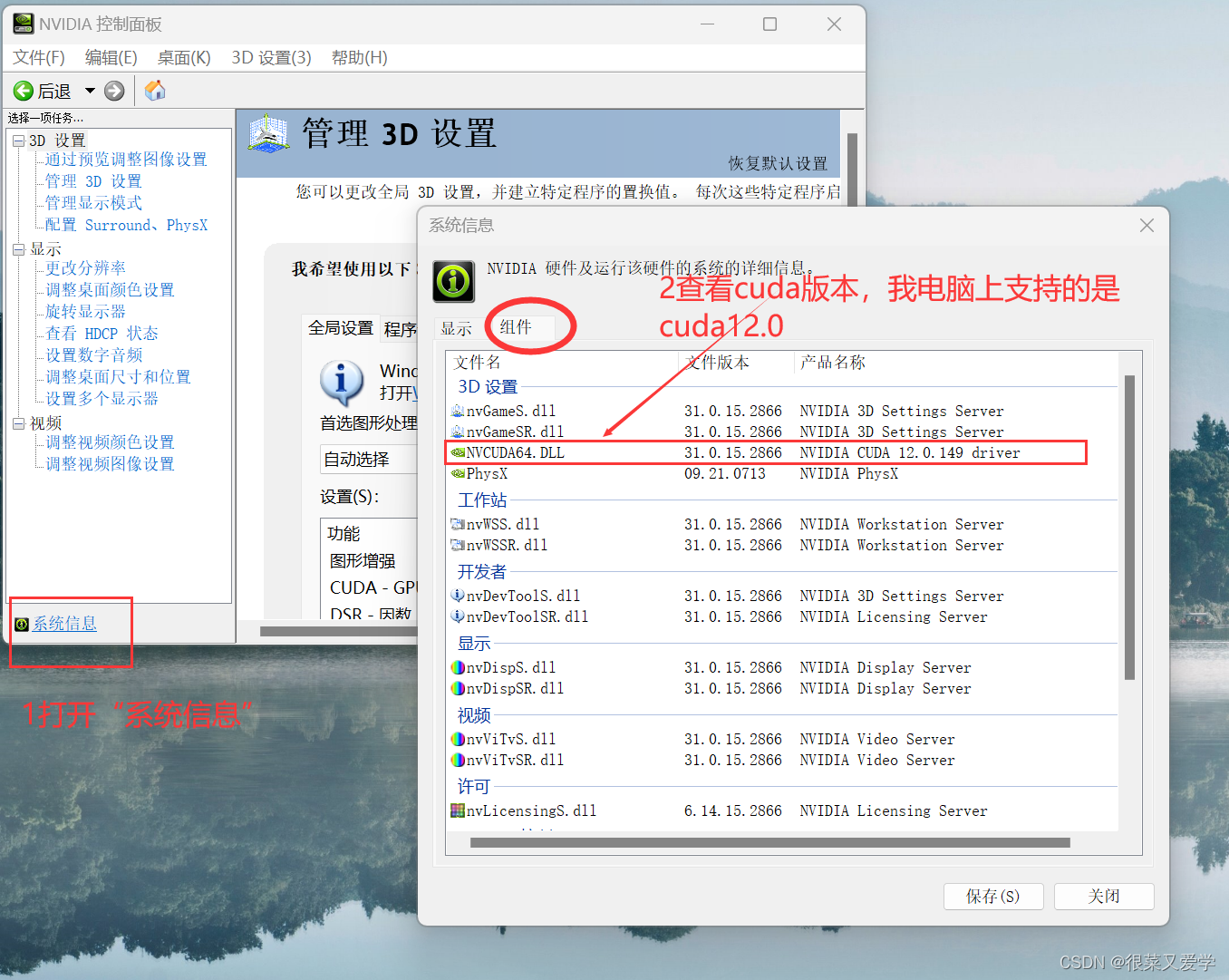The image size is (1229, 980).
Task: Collapse the 3D 设置 tree node
Action: pyautogui.click(x=18, y=141)
